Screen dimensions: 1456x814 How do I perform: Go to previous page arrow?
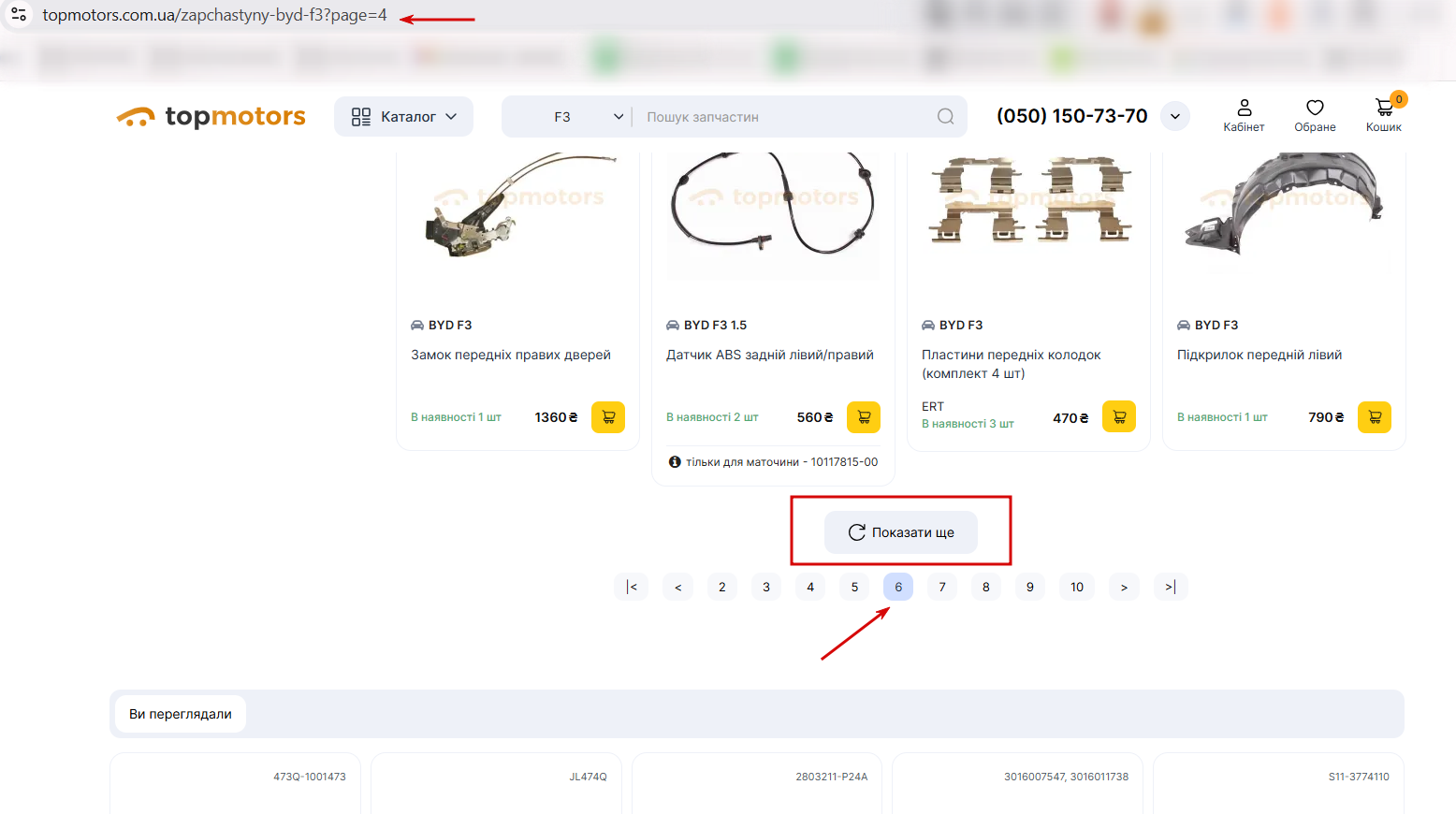677,587
